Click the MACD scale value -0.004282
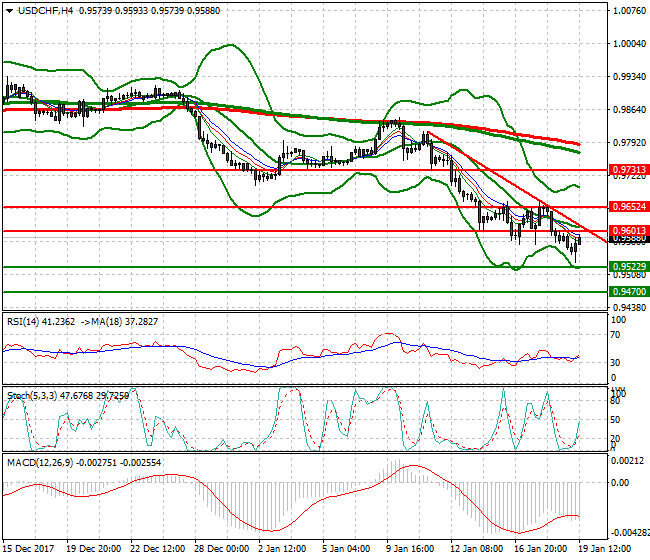650x560 pixels. 630,532
